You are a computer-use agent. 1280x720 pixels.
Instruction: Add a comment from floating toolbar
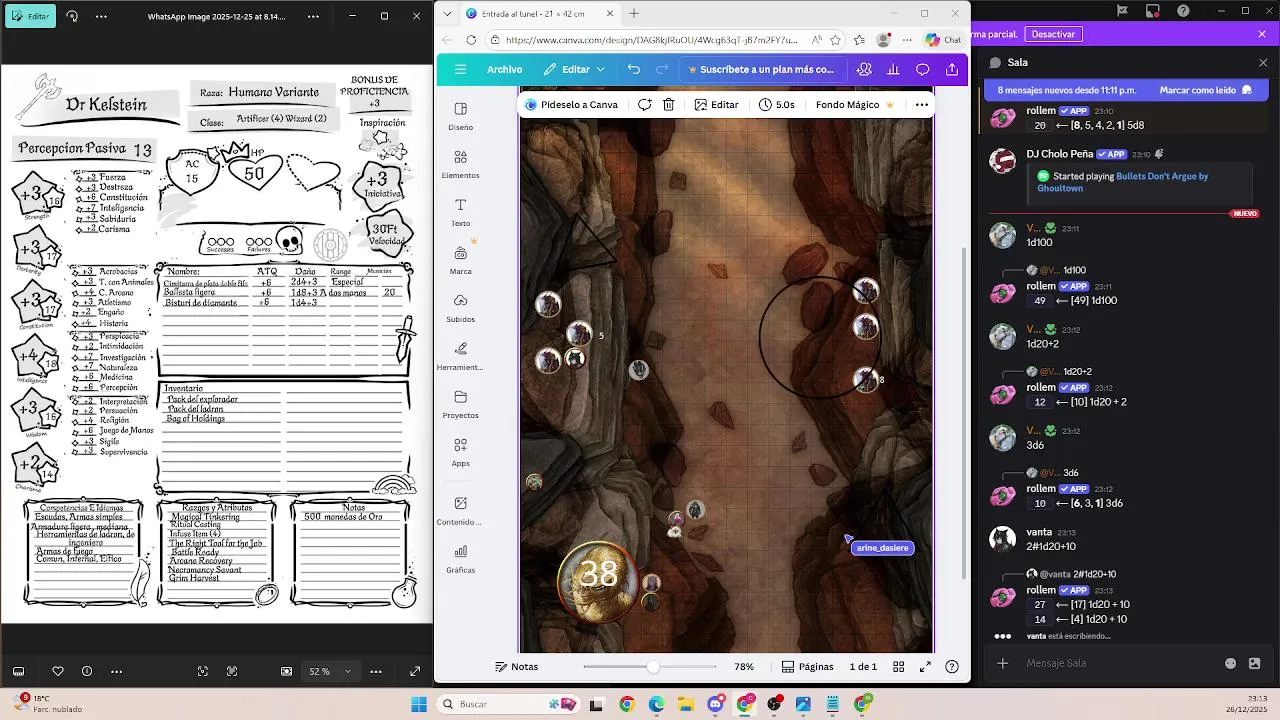pyautogui.click(x=645, y=104)
